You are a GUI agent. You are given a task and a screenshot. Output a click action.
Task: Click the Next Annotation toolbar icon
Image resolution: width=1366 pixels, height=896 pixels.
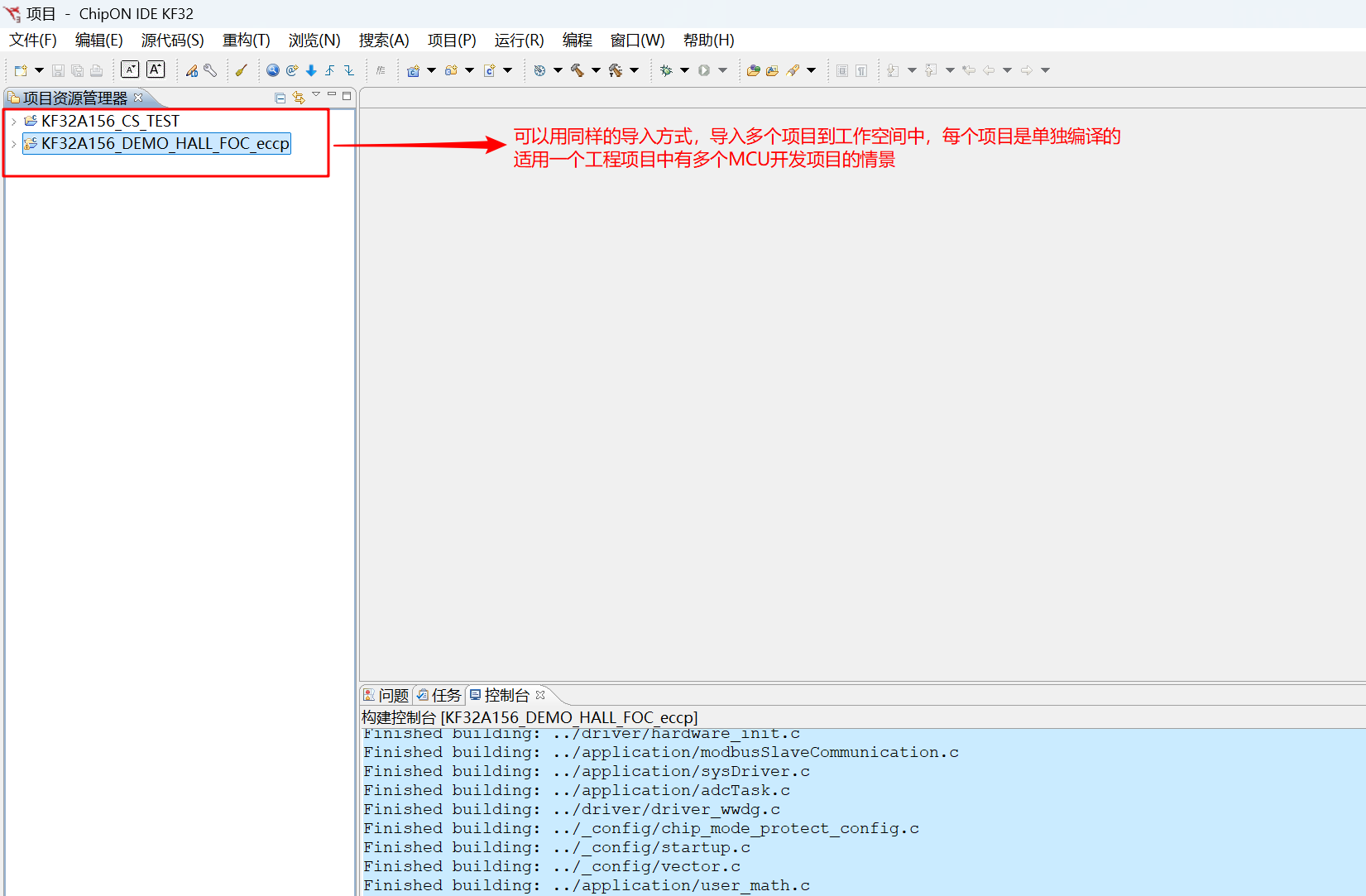[x=893, y=70]
